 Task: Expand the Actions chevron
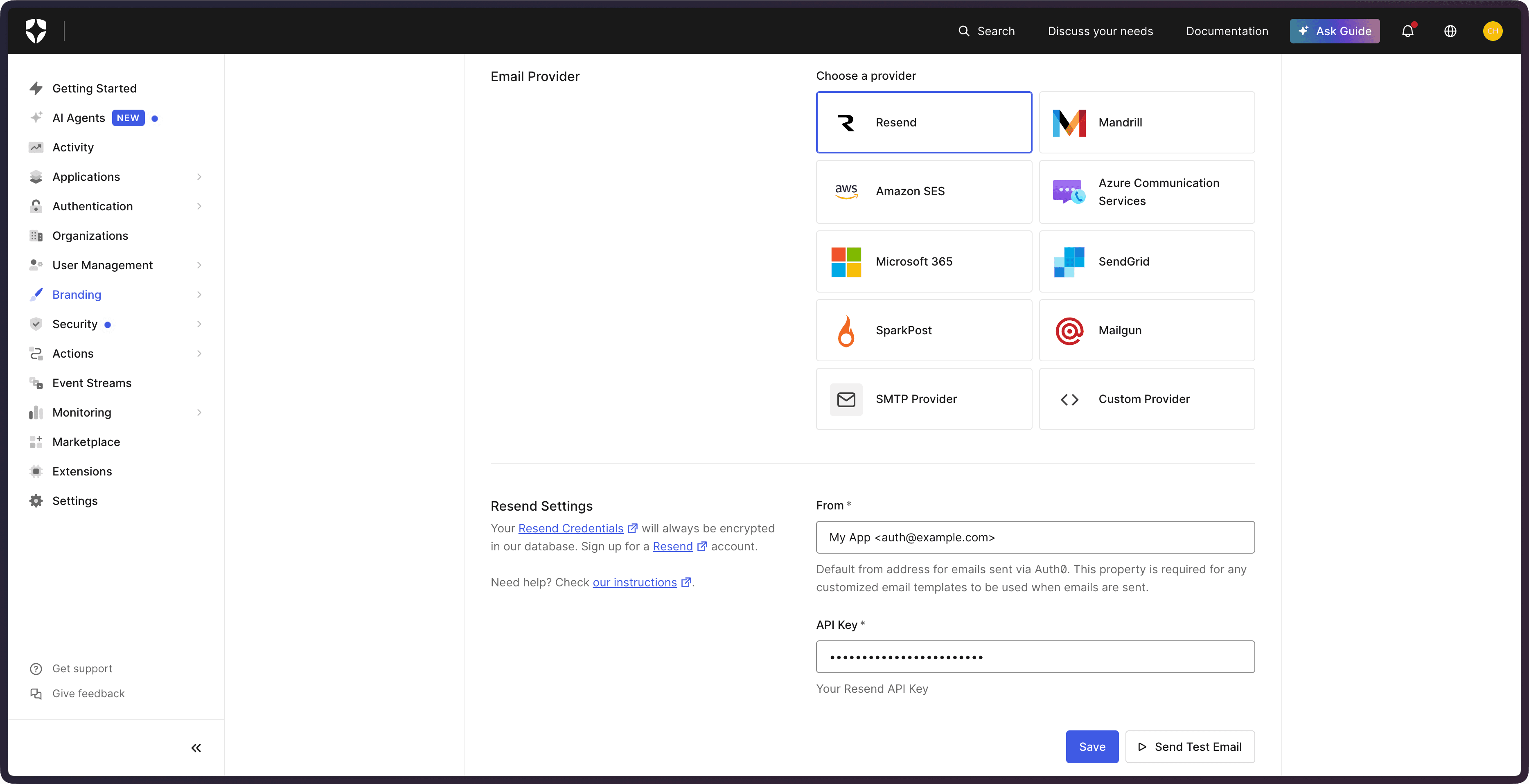(x=199, y=354)
